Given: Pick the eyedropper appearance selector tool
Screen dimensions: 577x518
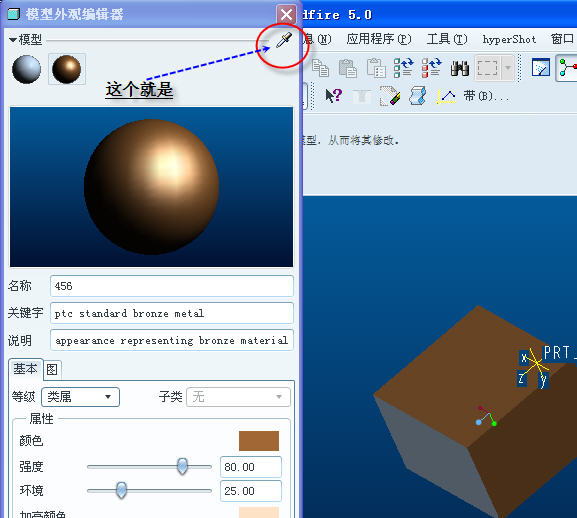Looking at the screenshot, I should click(x=284, y=40).
